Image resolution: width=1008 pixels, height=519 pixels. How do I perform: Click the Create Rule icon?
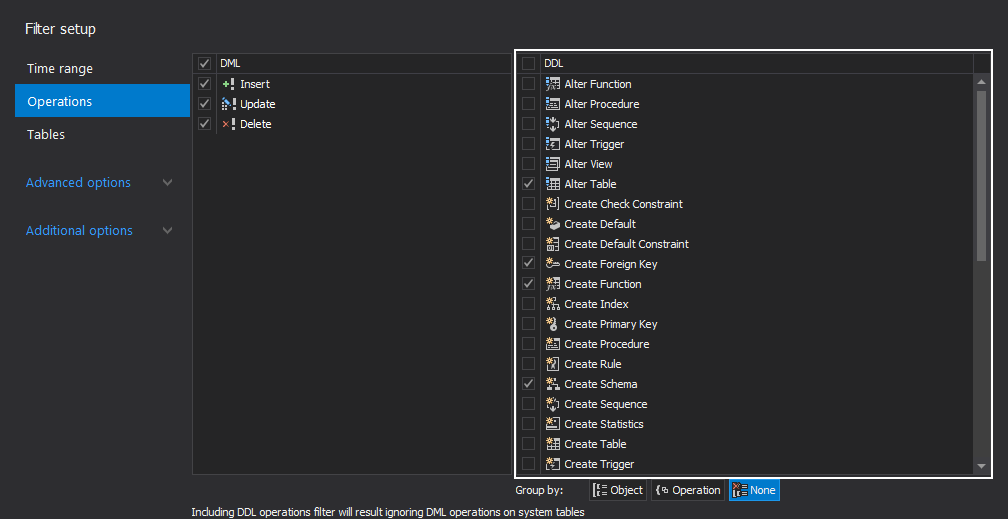pyautogui.click(x=552, y=364)
